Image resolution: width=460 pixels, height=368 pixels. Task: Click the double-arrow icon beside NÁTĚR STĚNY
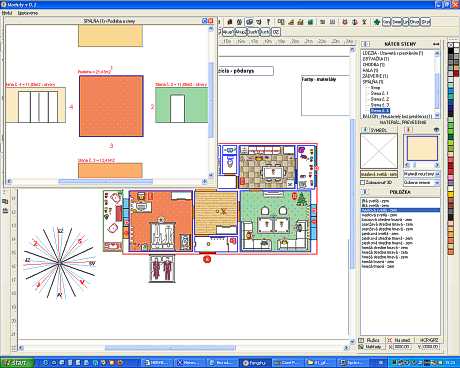click(436, 44)
